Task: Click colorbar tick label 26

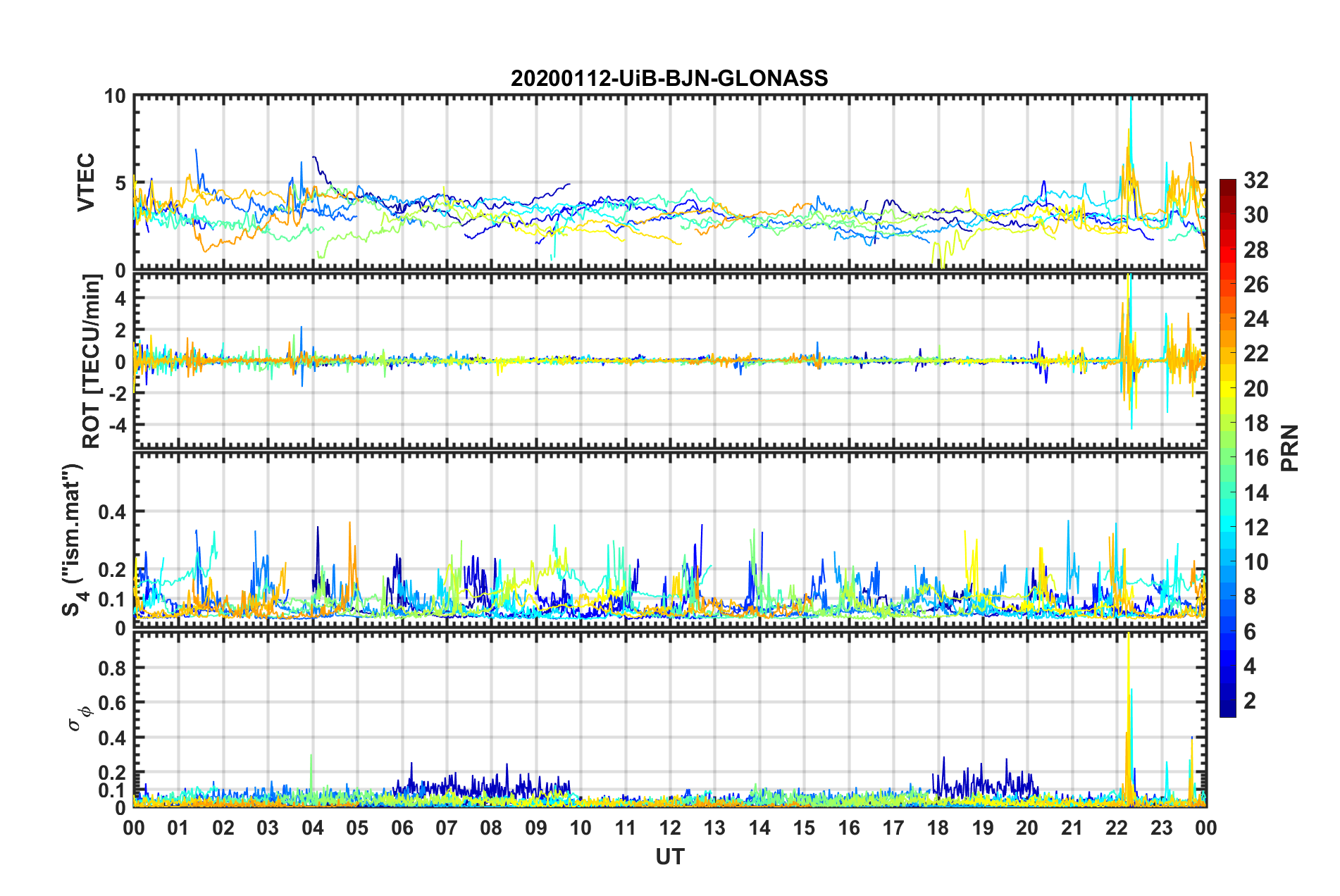Action: pos(1255,285)
